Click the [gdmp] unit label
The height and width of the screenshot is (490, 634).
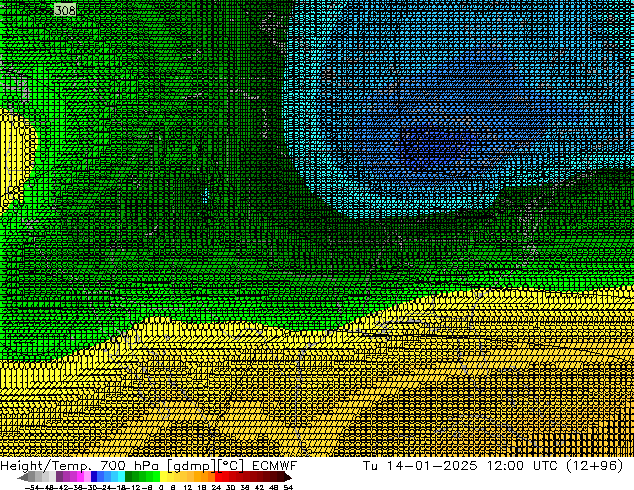[x=192, y=466]
